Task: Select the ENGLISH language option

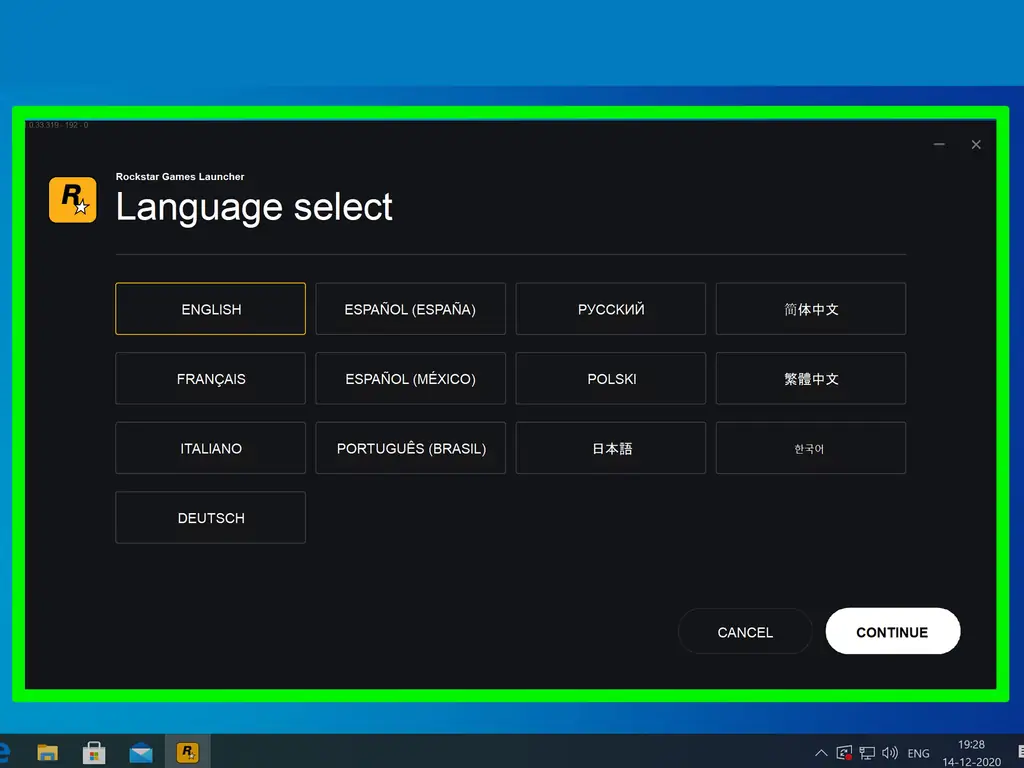Action: (x=210, y=309)
